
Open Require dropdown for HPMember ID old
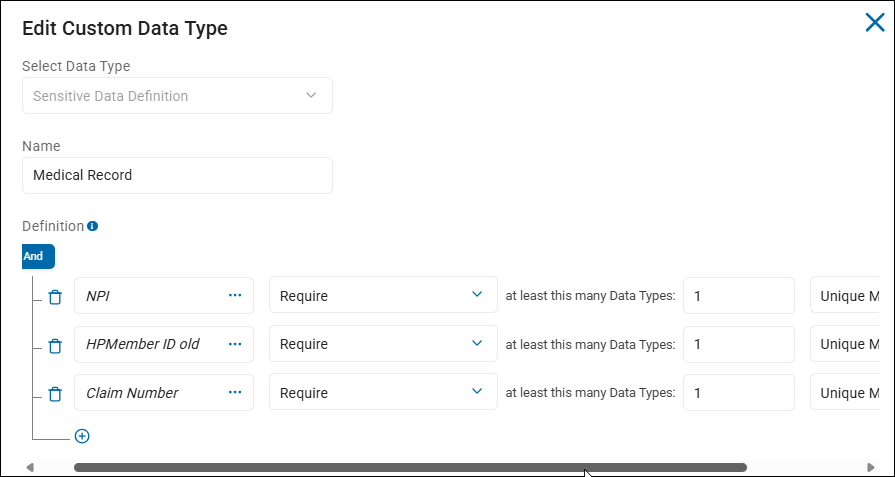pyautogui.click(x=382, y=344)
